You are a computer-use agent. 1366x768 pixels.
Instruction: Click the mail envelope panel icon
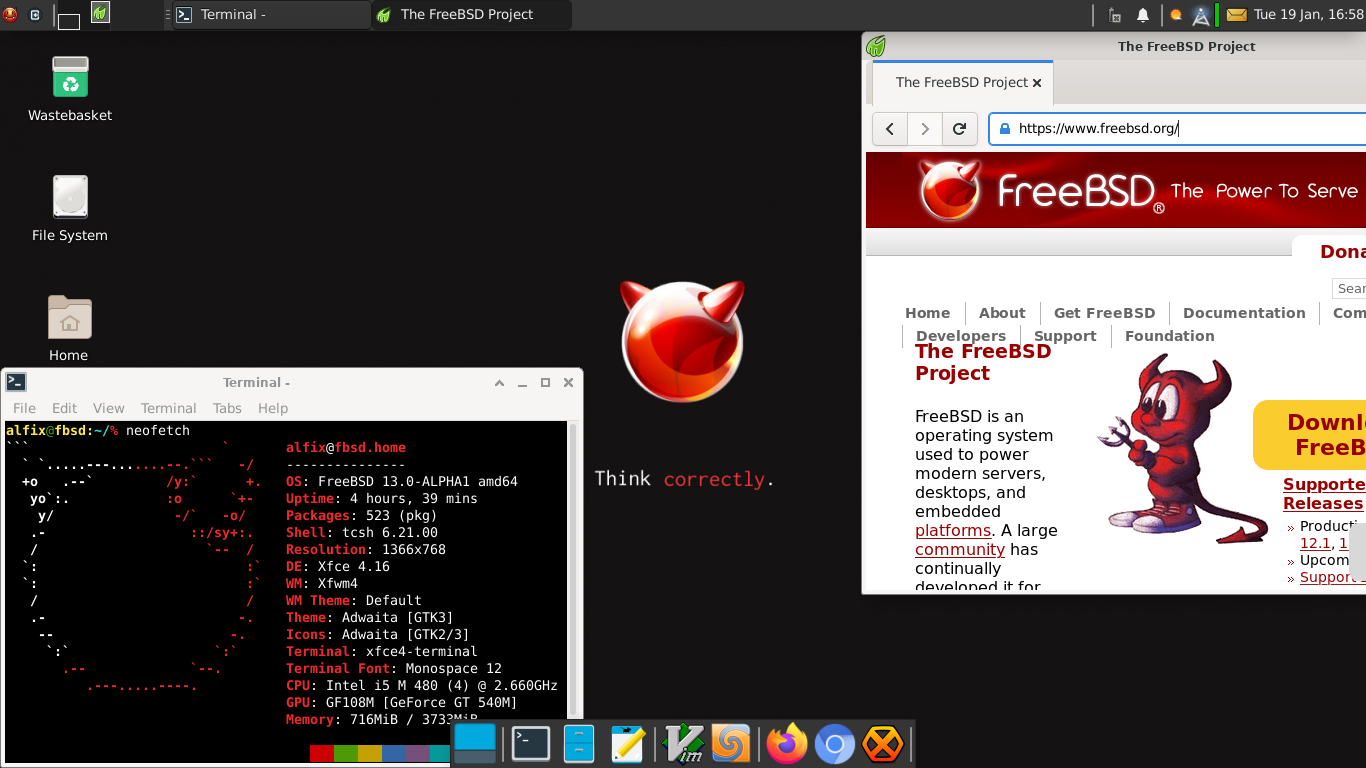tap(1236, 15)
